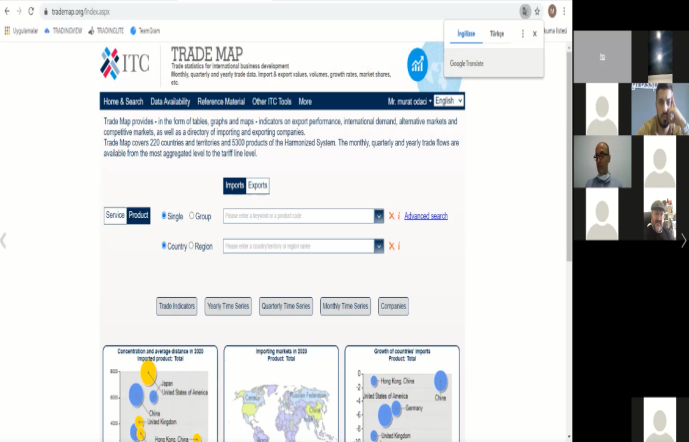Select participant video with glasses
The image size is (689, 442).
coord(602,162)
